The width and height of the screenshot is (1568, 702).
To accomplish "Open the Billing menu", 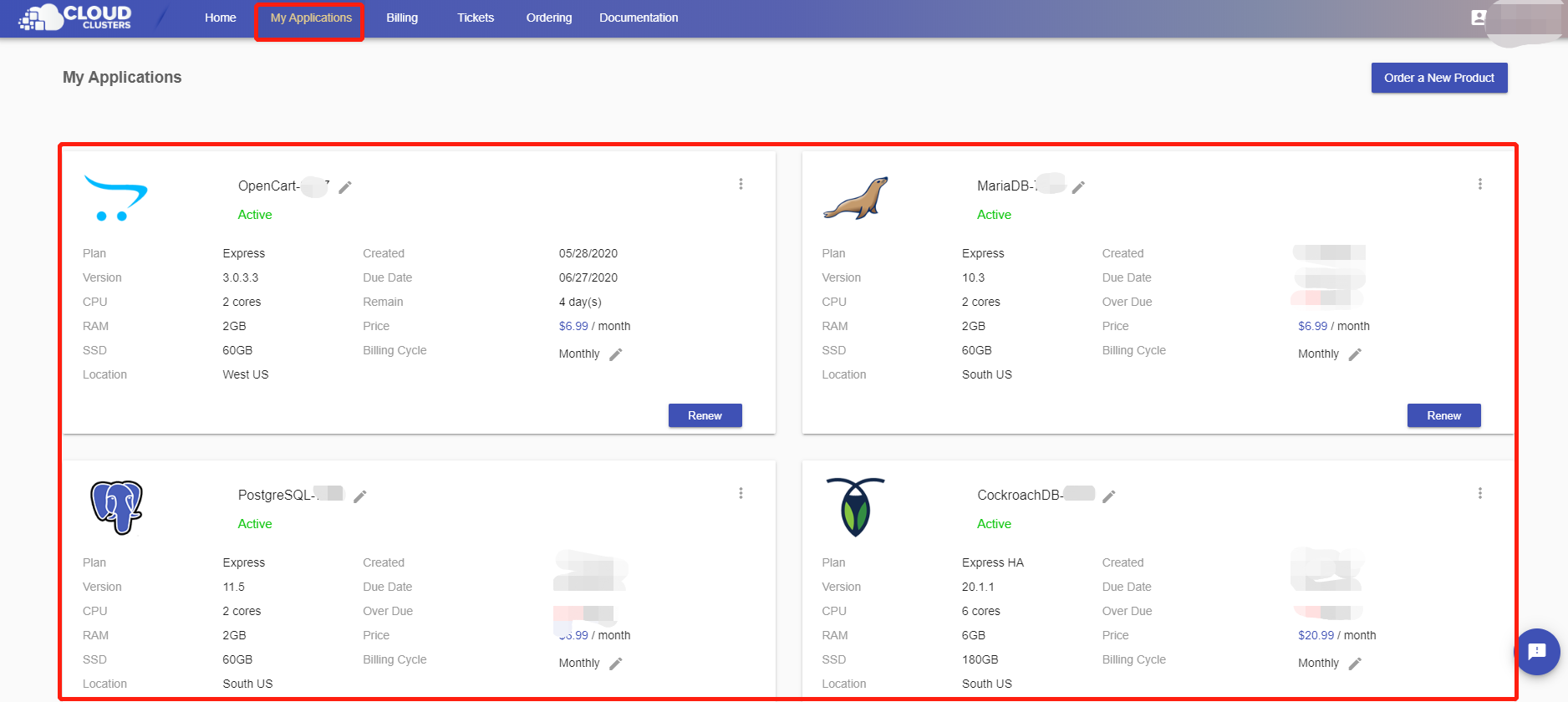I will pyautogui.click(x=402, y=18).
